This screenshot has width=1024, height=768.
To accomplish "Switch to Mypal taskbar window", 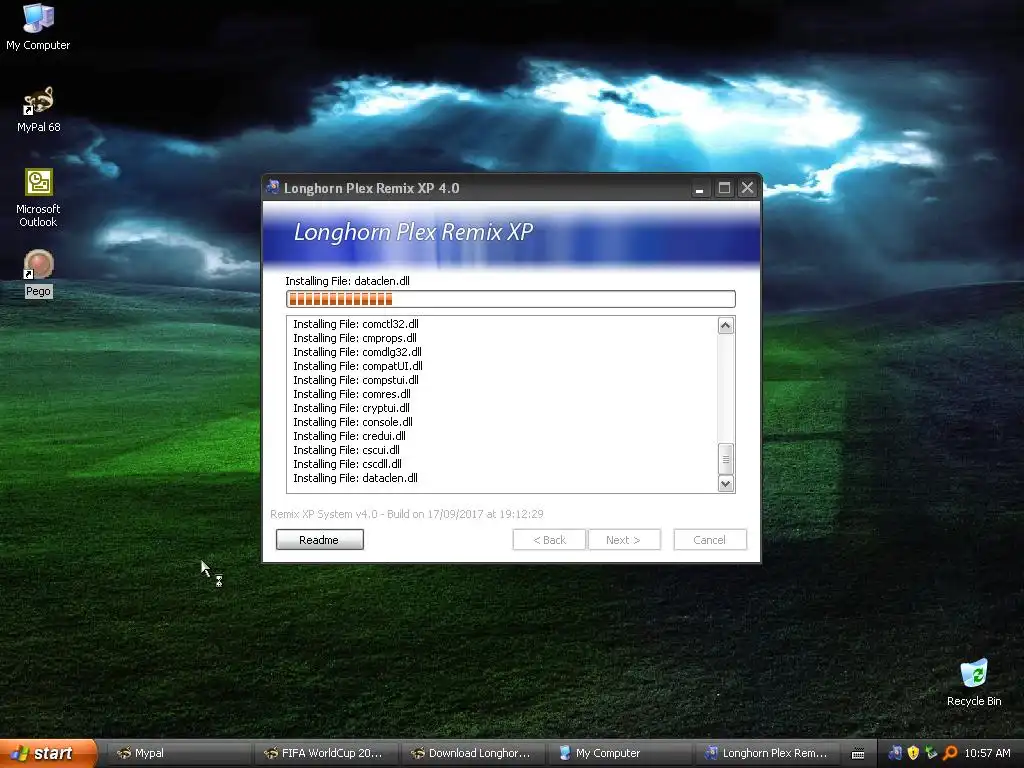I will point(177,753).
